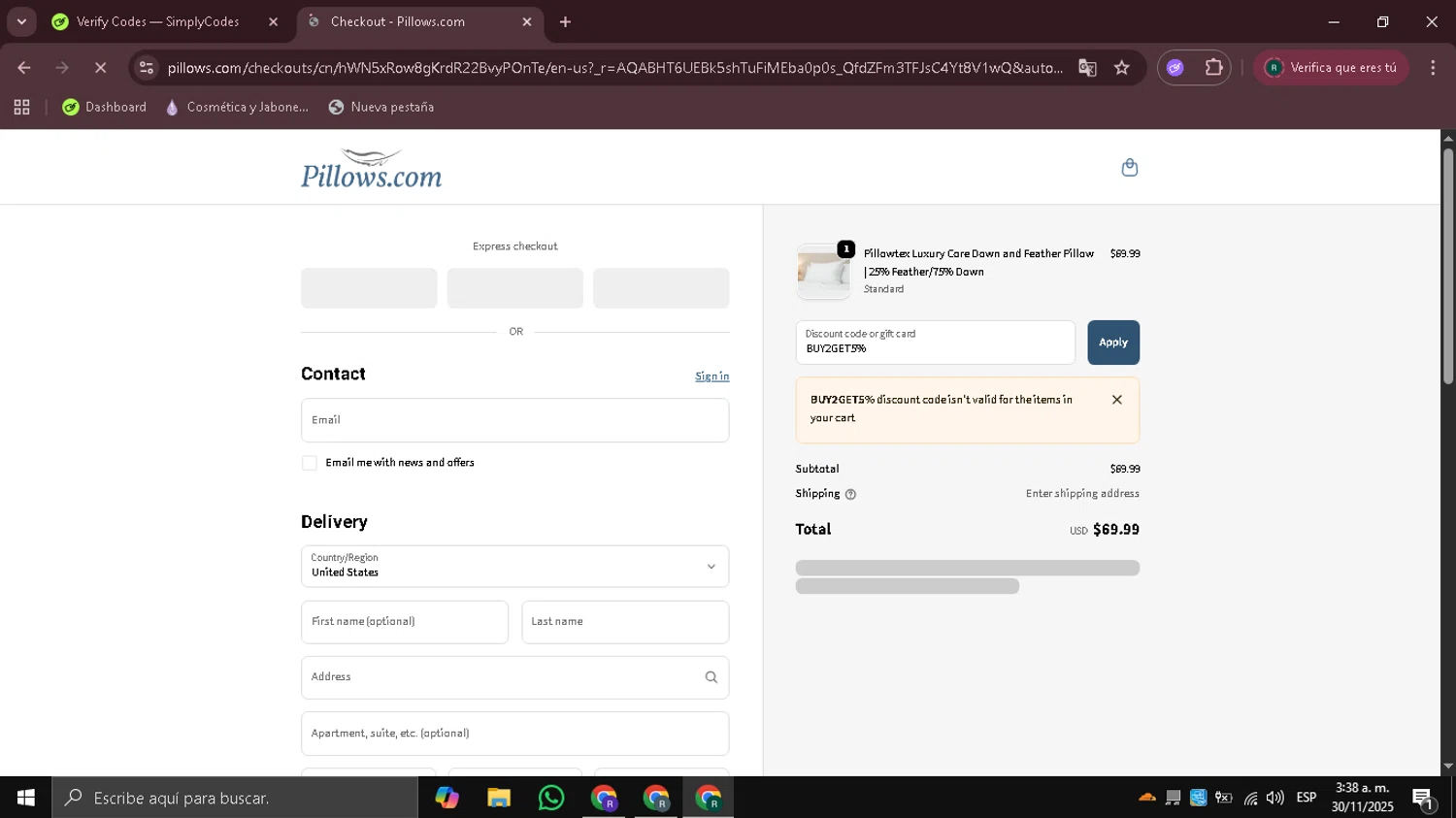Open the extensions puzzle icon
The image size is (1456, 818).
(x=1213, y=68)
